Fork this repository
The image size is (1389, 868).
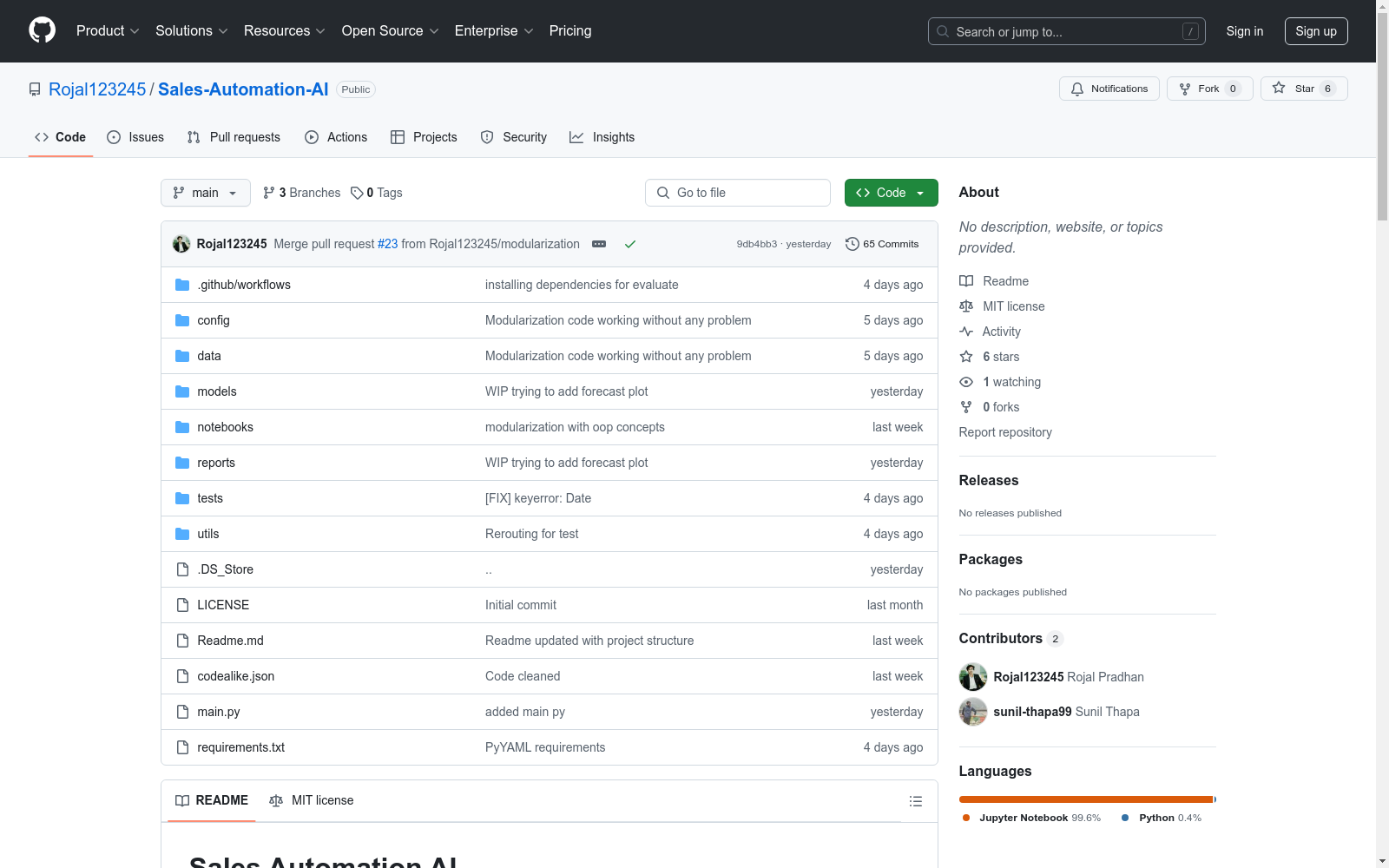1209,89
